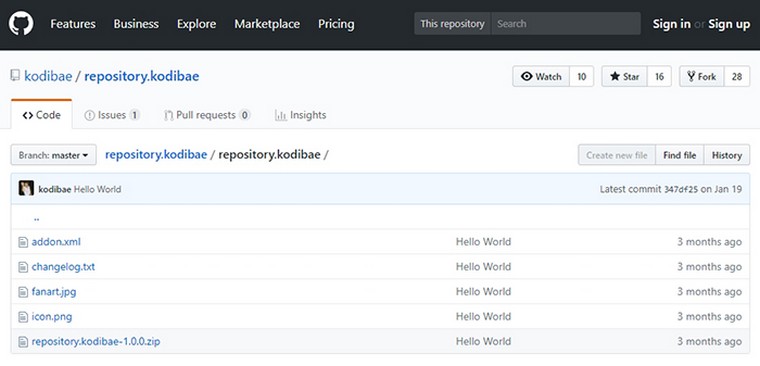Expand the Branch: master dropdown
This screenshot has width=760, height=366.
[x=53, y=155]
